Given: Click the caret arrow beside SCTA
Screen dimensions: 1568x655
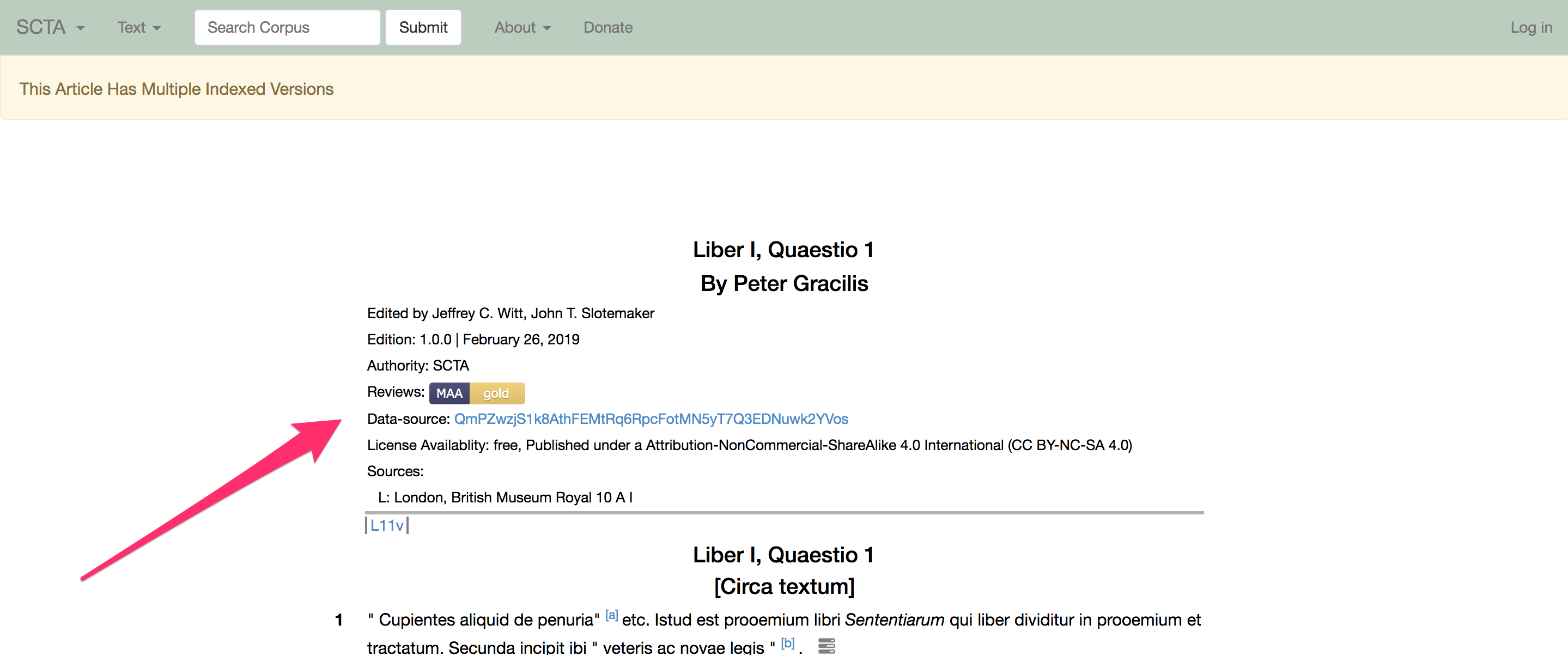Looking at the screenshot, I should pyautogui.click(x=80, y=29).
